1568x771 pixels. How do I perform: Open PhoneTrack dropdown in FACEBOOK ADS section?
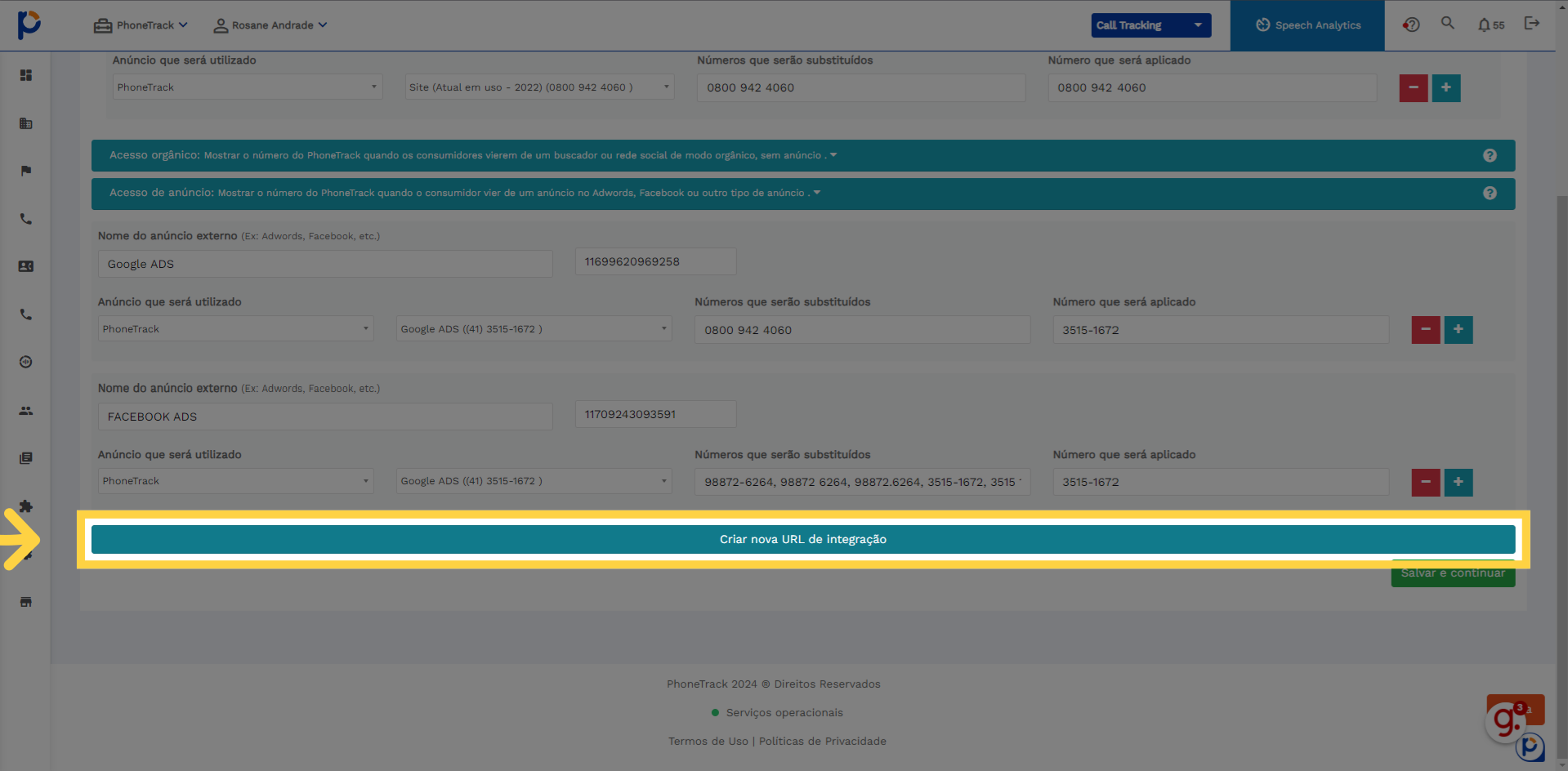[235, 481]
